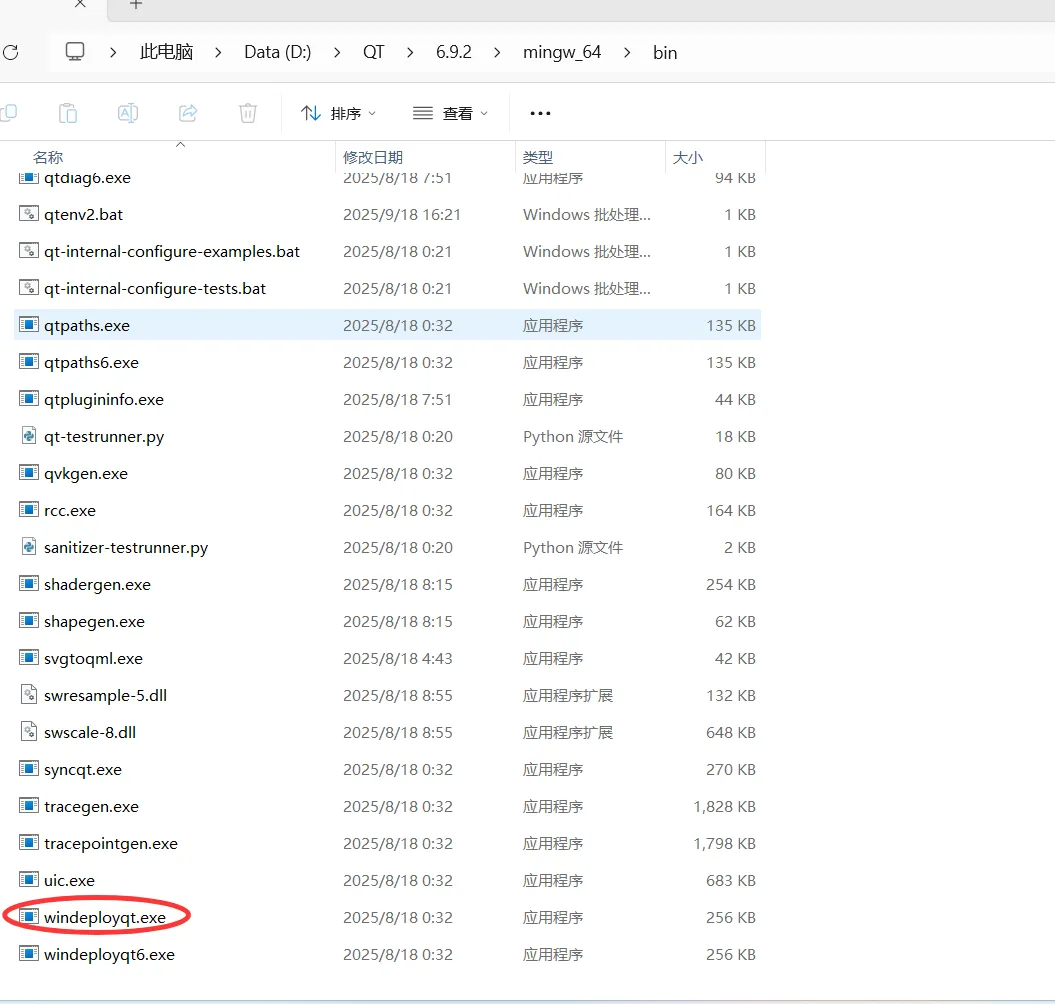Sort by 类型 column header
This screenshot has height=1004, width=1055.
(538, 157)
